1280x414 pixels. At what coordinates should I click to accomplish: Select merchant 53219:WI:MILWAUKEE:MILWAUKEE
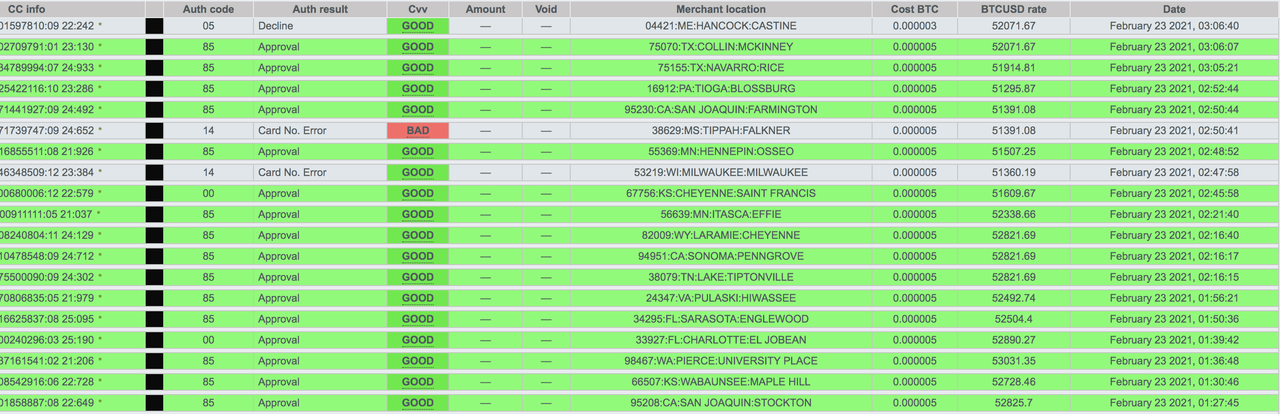[x=720, y=173]
